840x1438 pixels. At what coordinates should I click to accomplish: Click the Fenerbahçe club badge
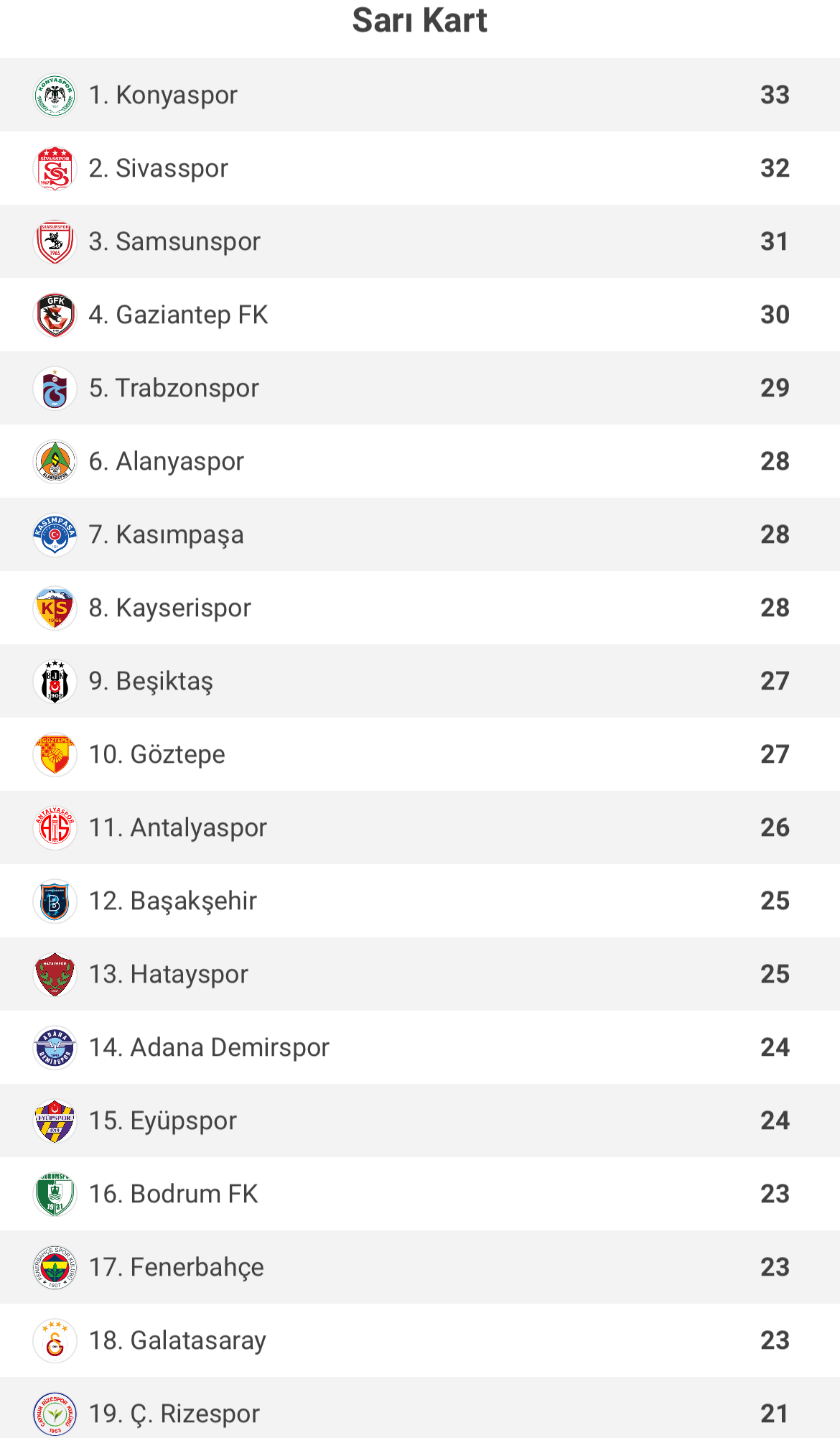click(55, 1267)
